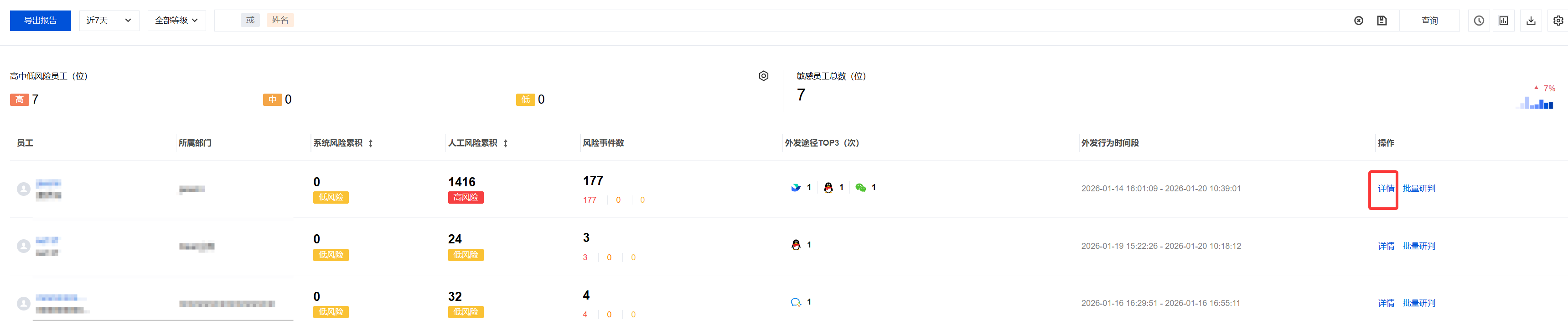Image resolution: width=1568 pixels, height=321 pixels.
Task: Click 批量研判 in the second row
Action: pyautogui.click(x=1418, y=246)
